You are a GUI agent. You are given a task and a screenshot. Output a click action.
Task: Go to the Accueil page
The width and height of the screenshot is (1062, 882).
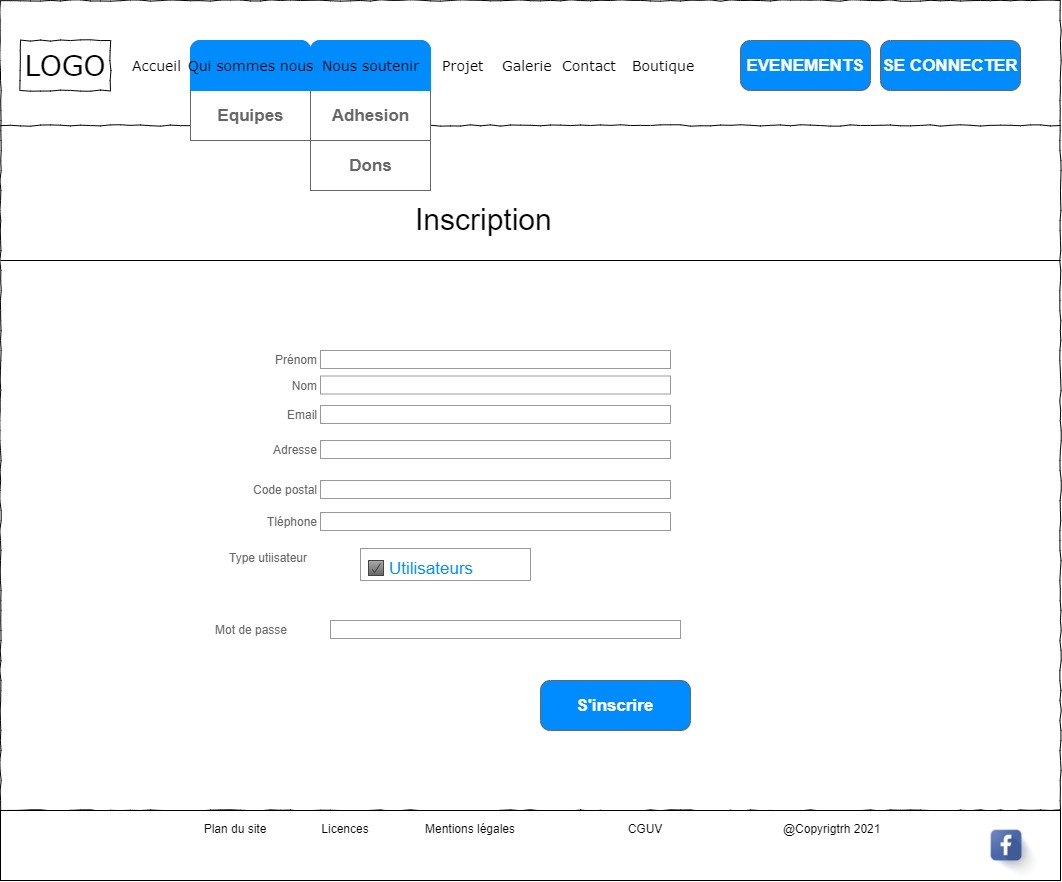(156, 66)
